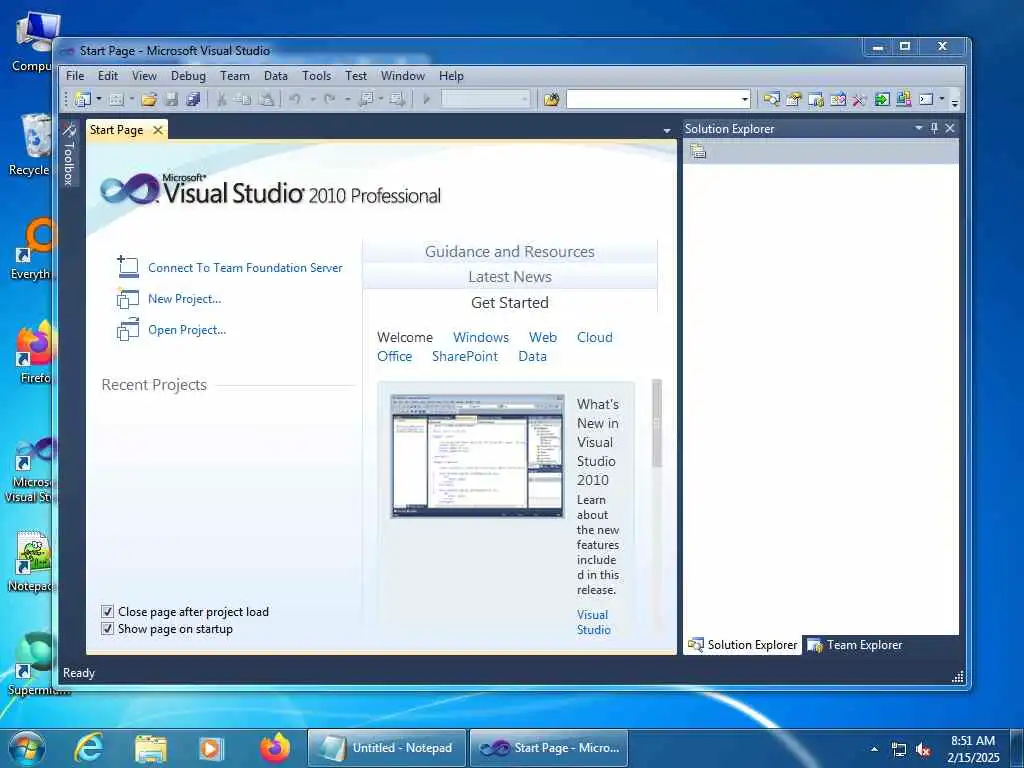Toggle Solution Explorer auto-hide pin
The image size is (1024, 768).
[x=935, y=128]
